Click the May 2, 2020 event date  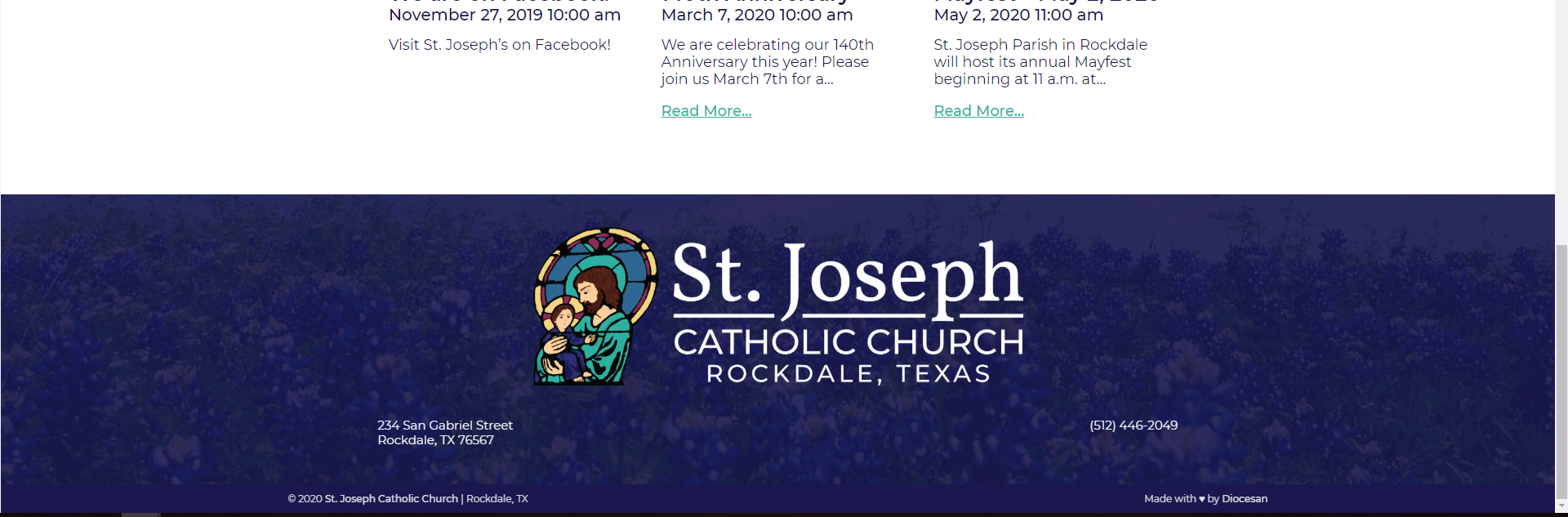click(1018, 16)
